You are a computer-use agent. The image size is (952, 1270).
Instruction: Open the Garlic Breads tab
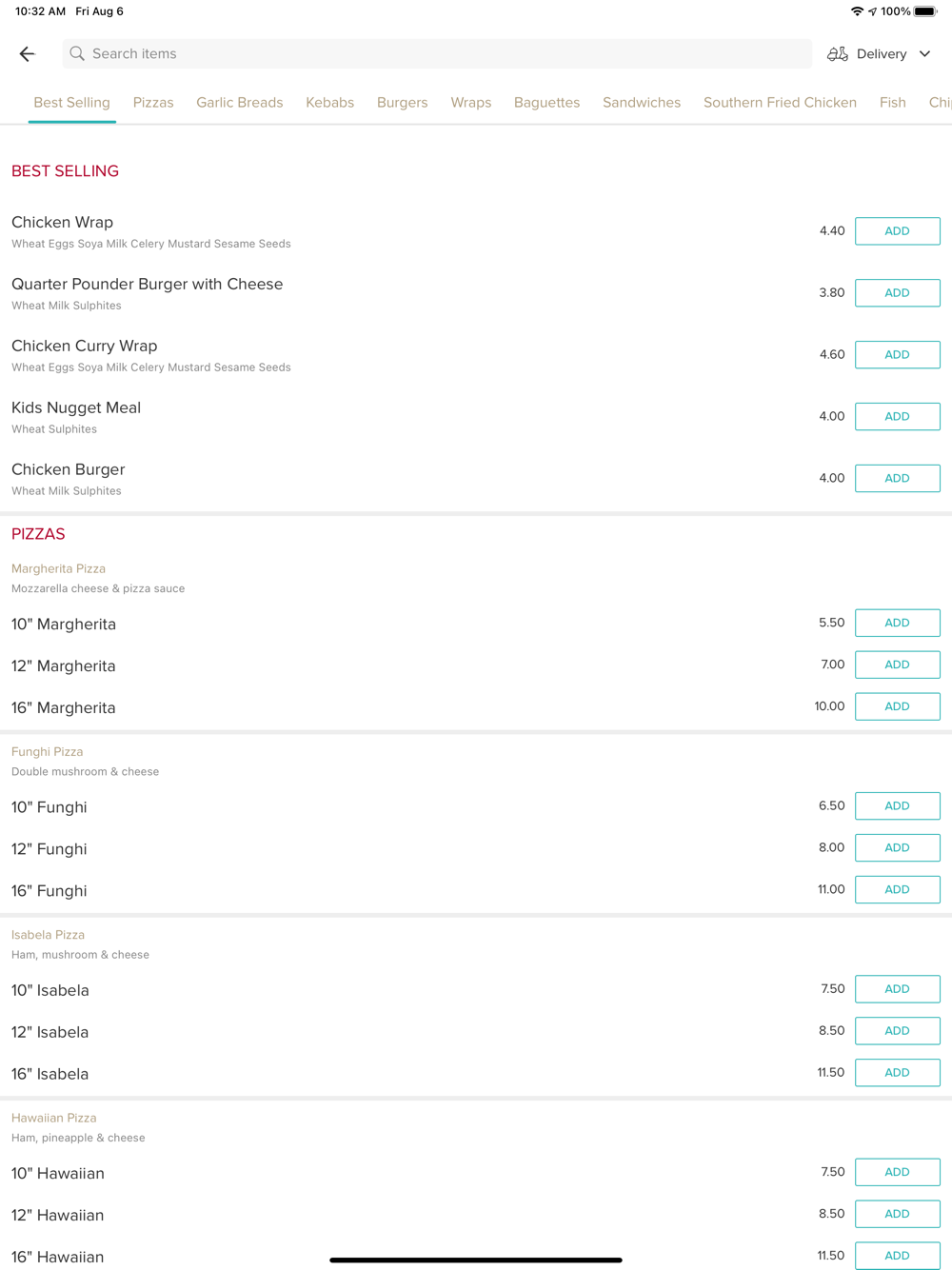(x=239, y=103)
